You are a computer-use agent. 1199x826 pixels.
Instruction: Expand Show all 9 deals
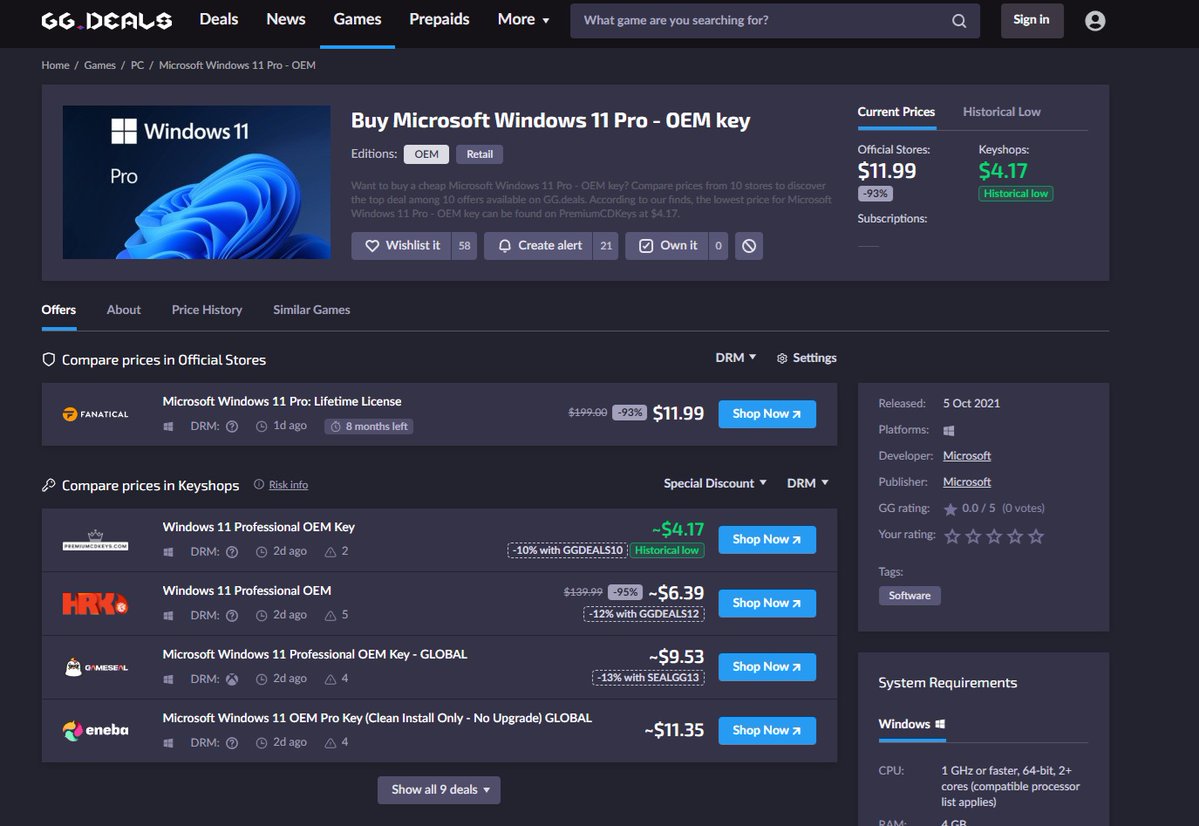pos(439,790)
